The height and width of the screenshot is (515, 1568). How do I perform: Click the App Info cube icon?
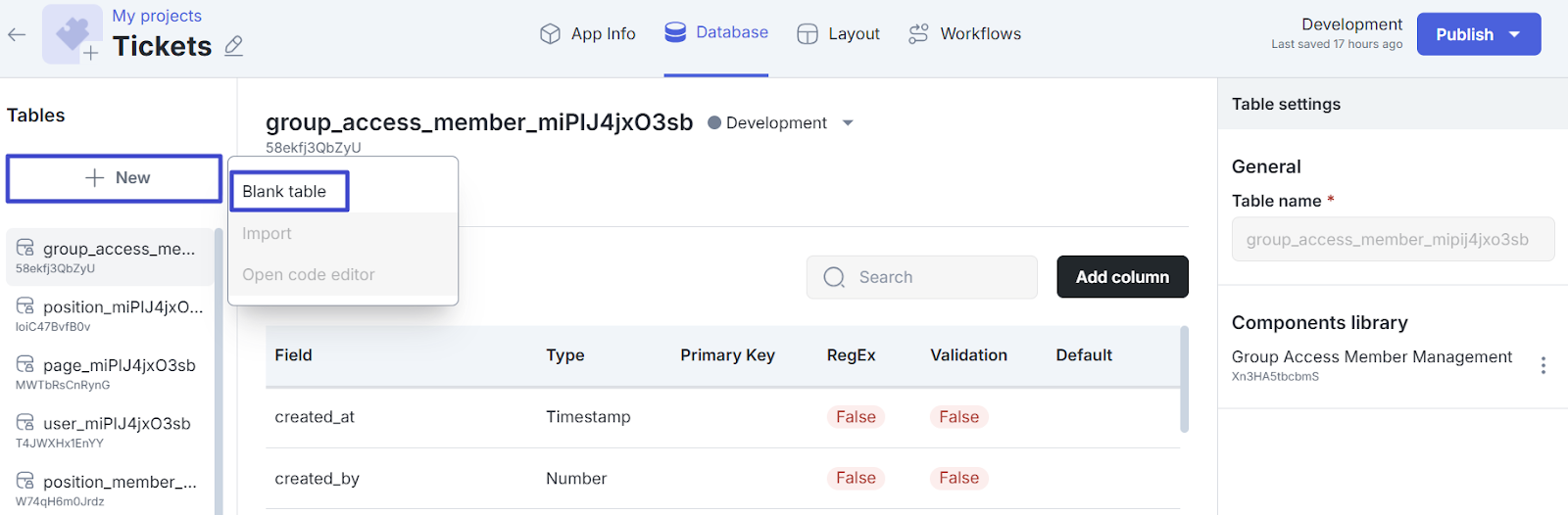point(550,34)
